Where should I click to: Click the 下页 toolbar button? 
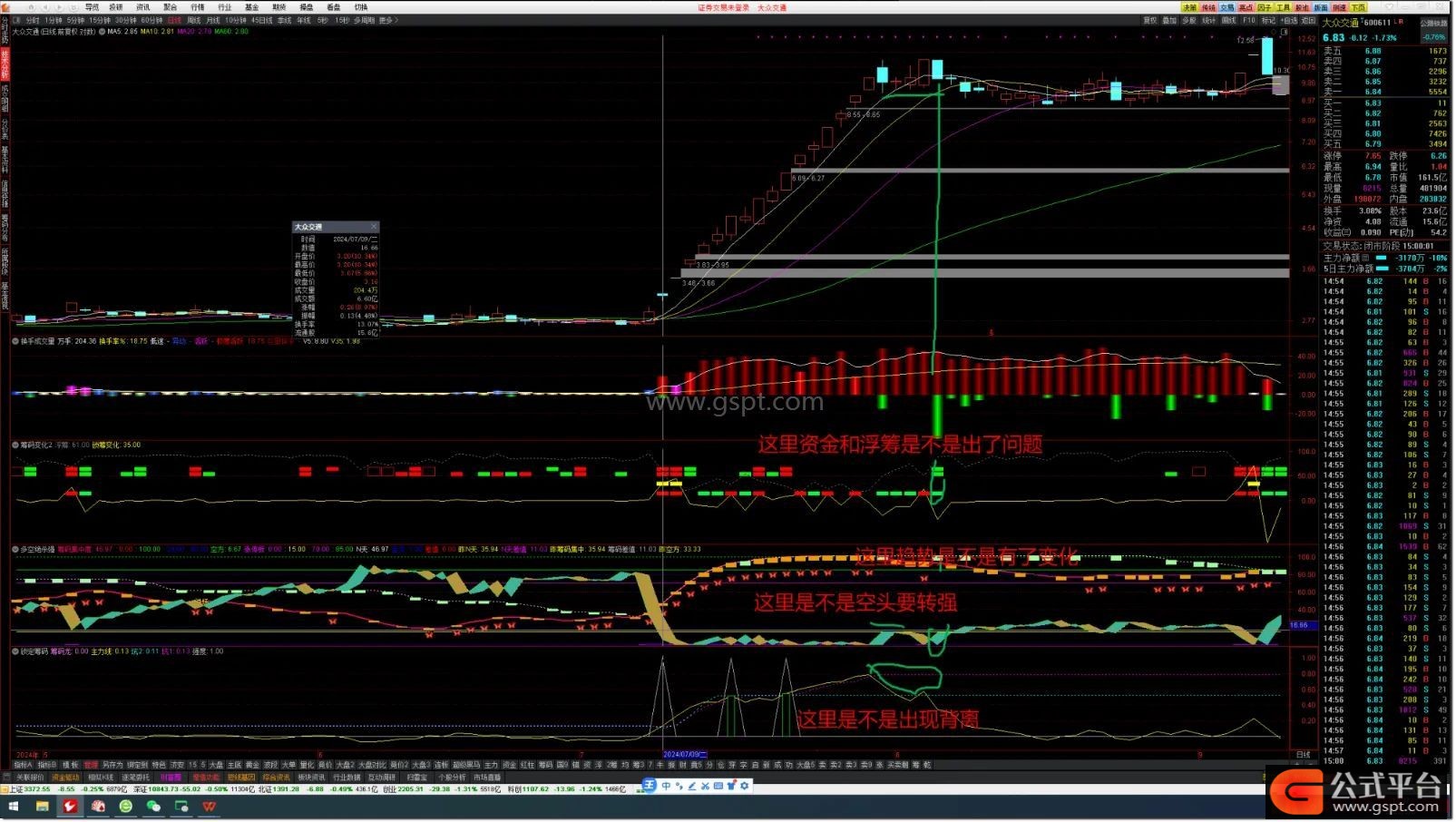point(1358,7)
